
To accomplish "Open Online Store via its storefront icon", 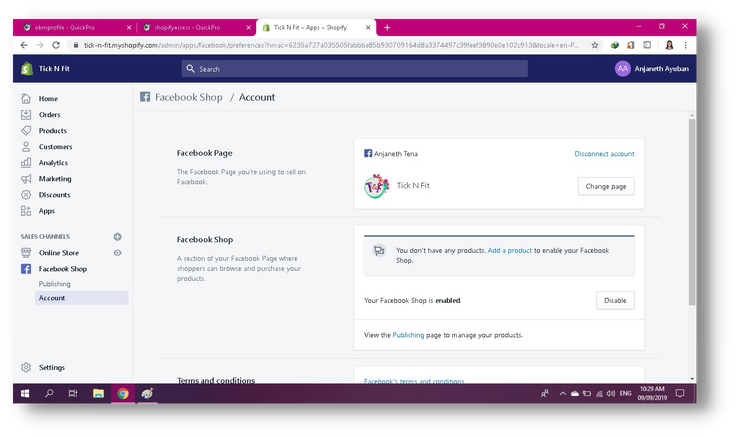I will click(x=26, y=253).
